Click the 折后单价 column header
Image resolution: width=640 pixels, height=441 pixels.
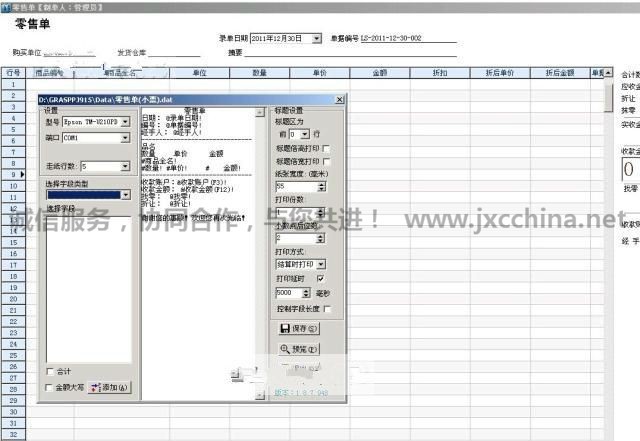[500, 73]
